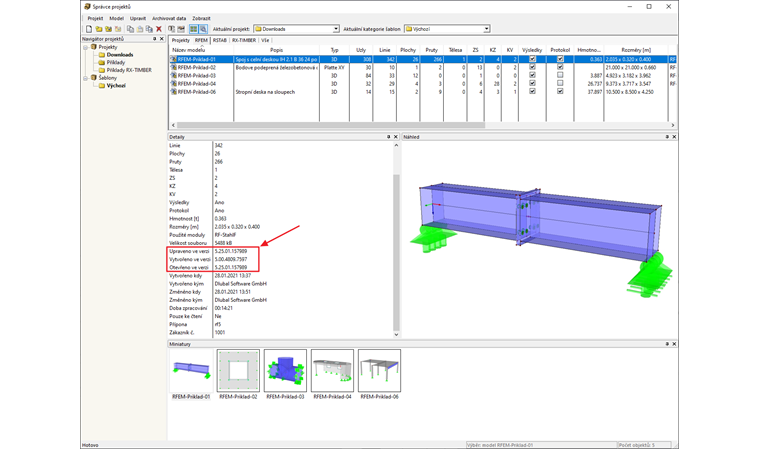
Task: Click the model icon of RFEM-Priklad-04 row
Action: 173,84
